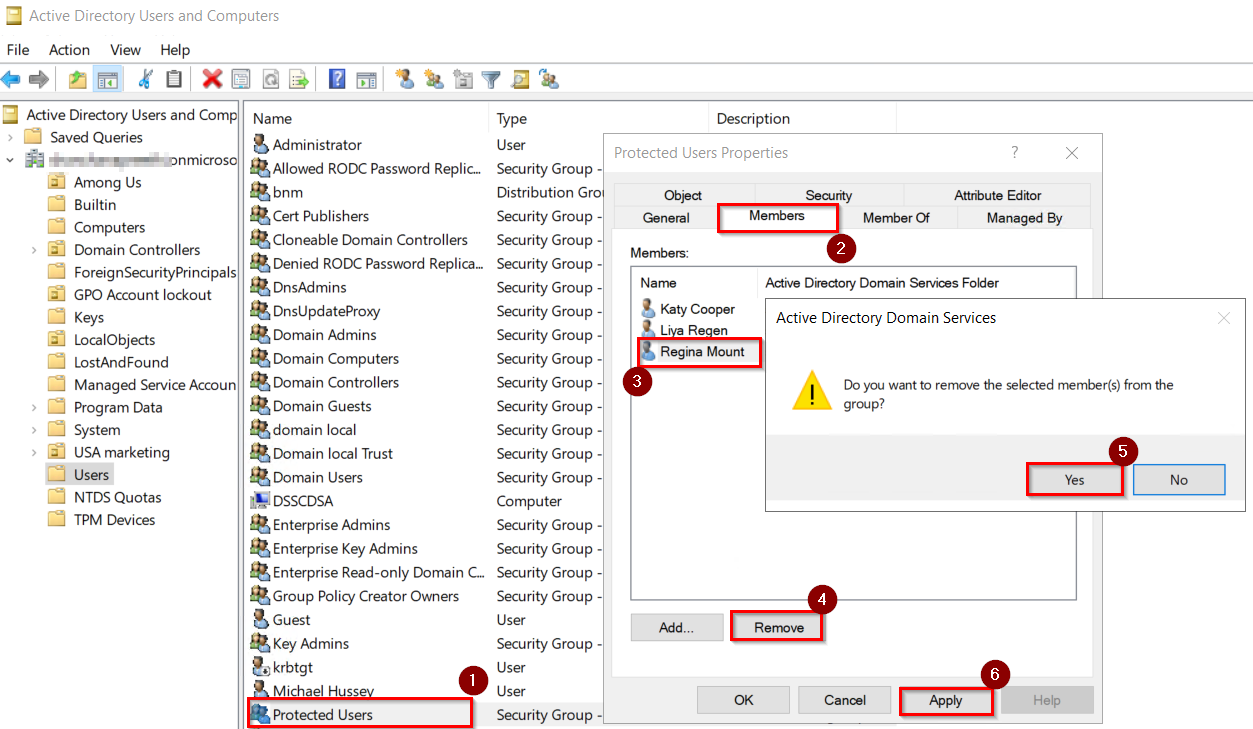
Task: Open the Action menu
Action: (x=69, y=49)
